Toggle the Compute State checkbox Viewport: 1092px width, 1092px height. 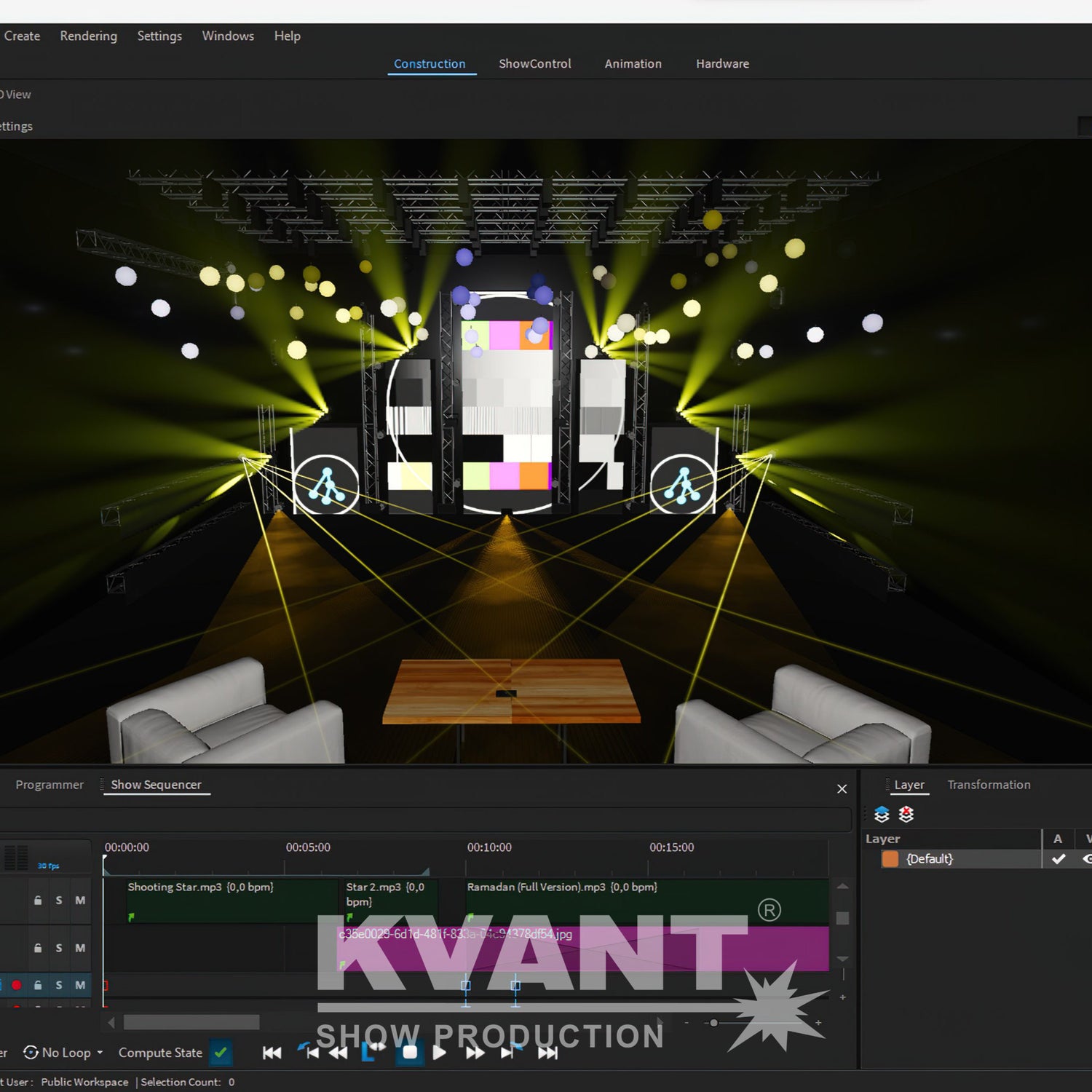(221, 1053)
